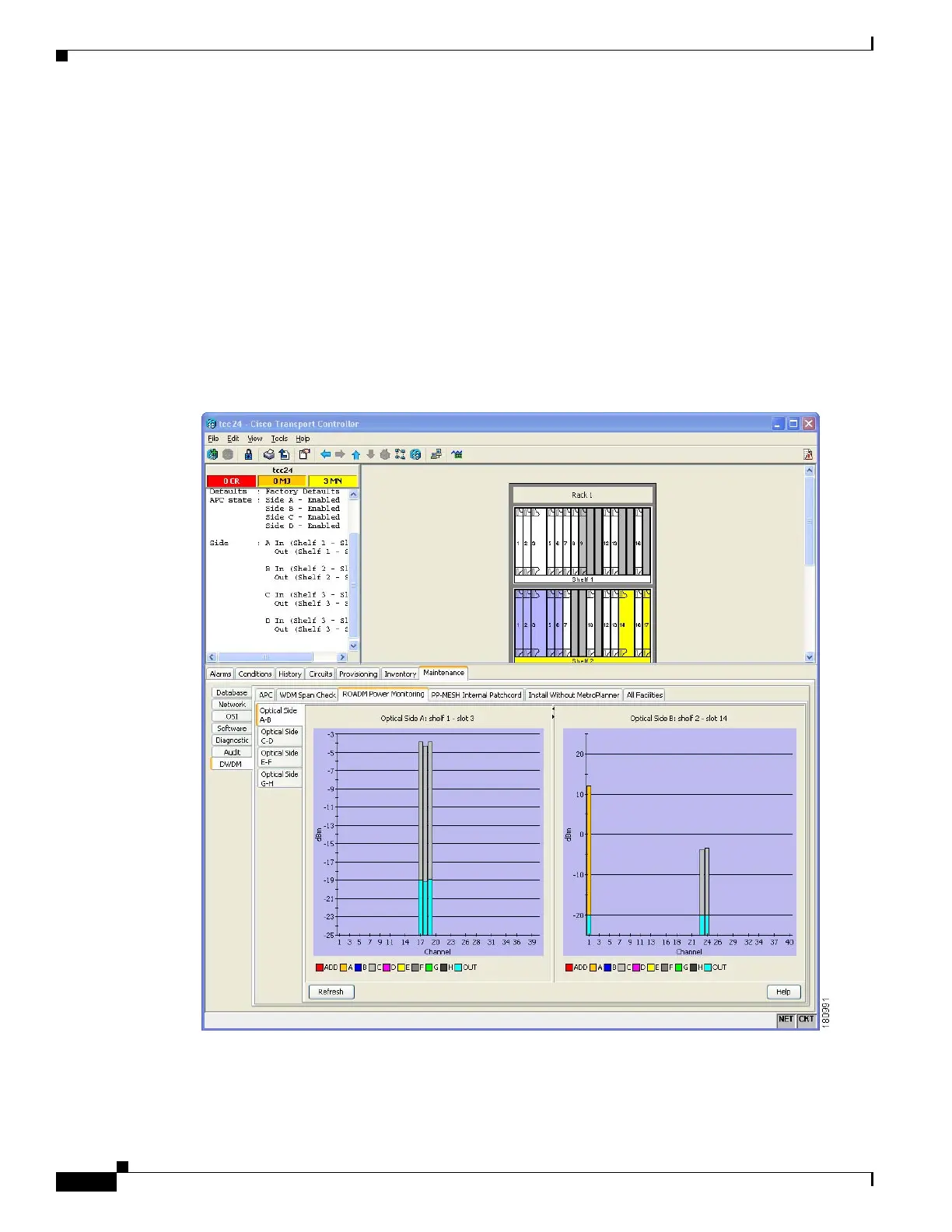Click the print toolbar icon
Screen dimensions: 952x1232
tap(269, 454)
